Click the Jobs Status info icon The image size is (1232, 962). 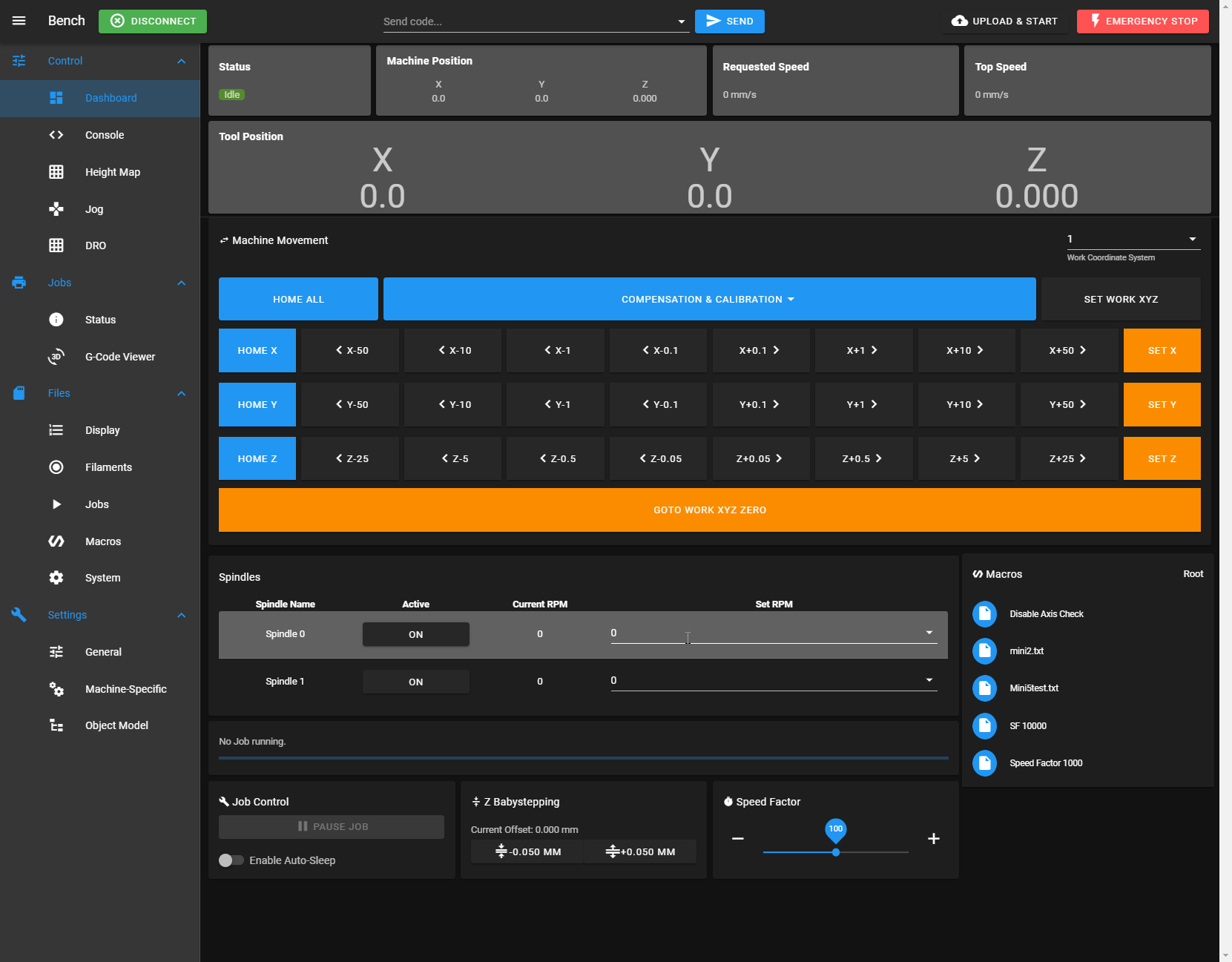pyautogui.click(x=56, y=320)
